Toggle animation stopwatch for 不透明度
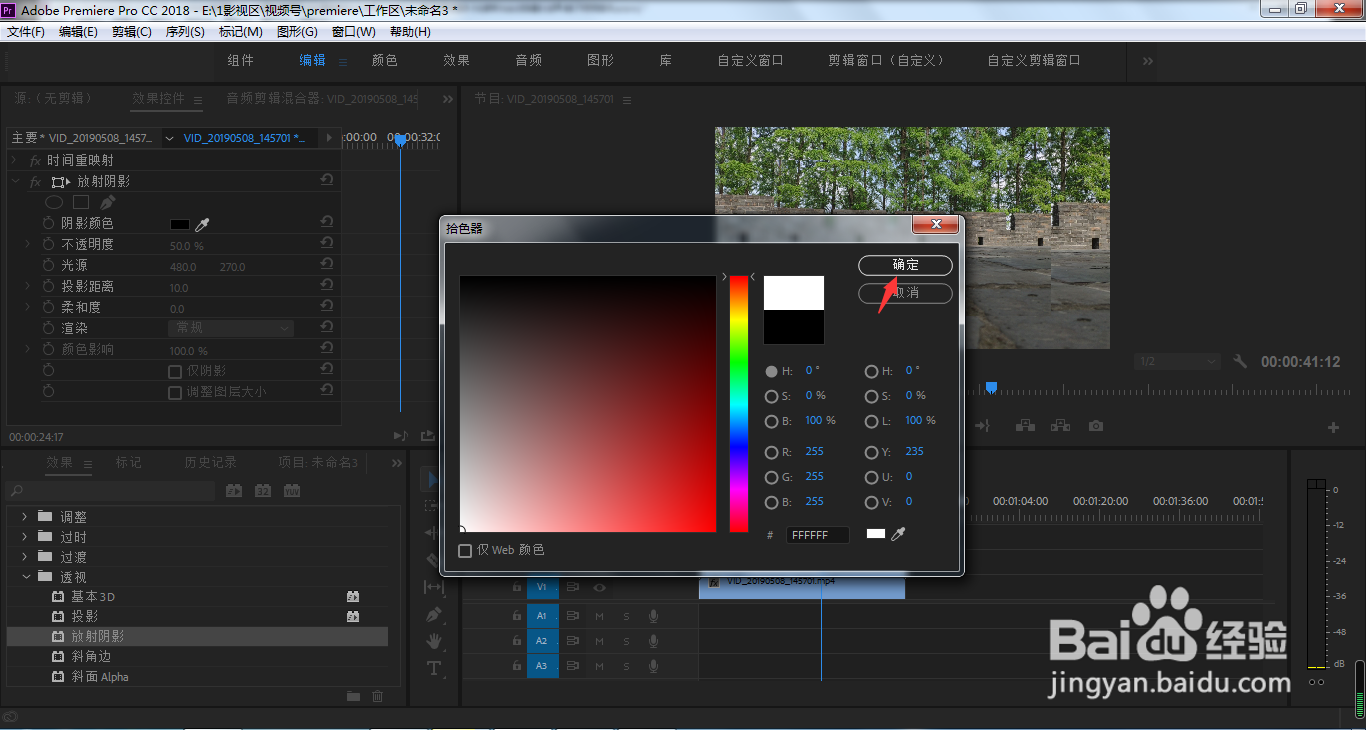This screenshot has width=1366, height=730. [x=48, y=245]
